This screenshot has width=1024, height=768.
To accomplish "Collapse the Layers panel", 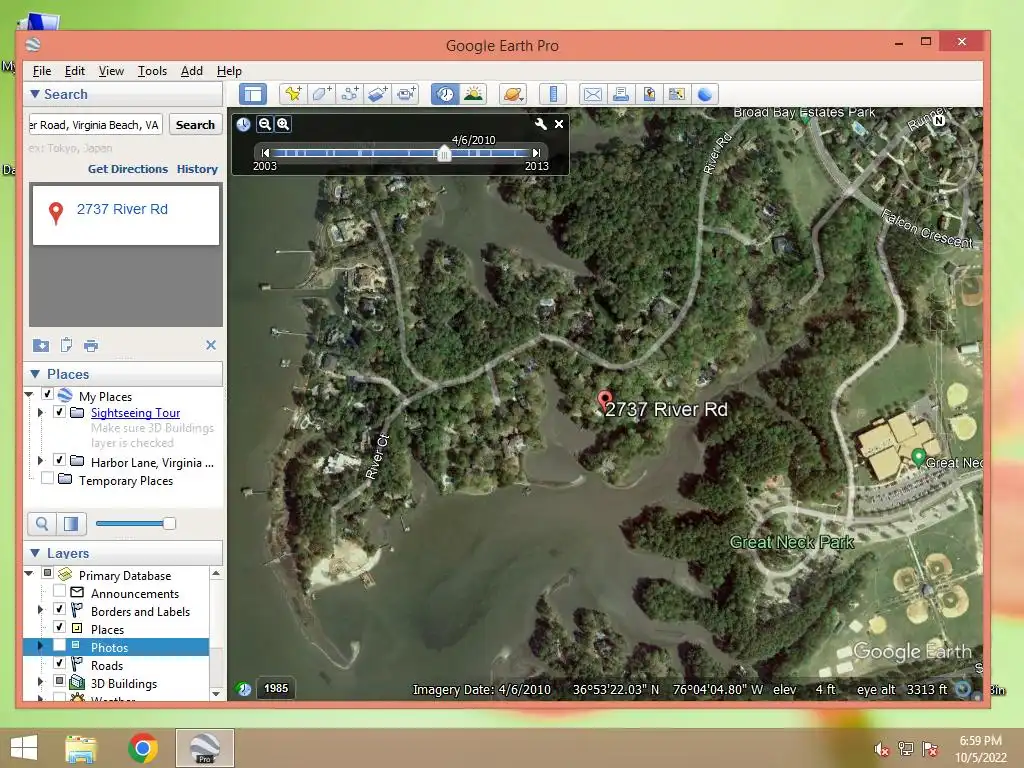I will pos(35,553).
